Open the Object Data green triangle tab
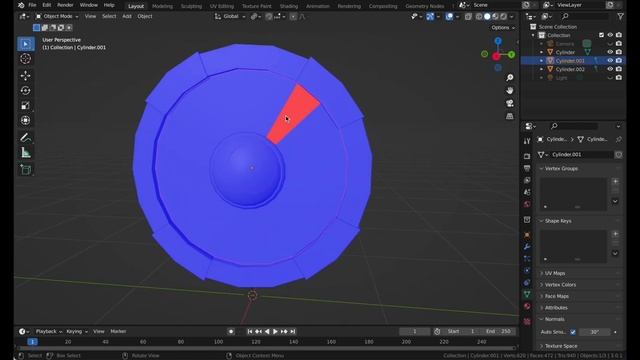The height and width of the screenshot is (360, 640). [527, 294]
